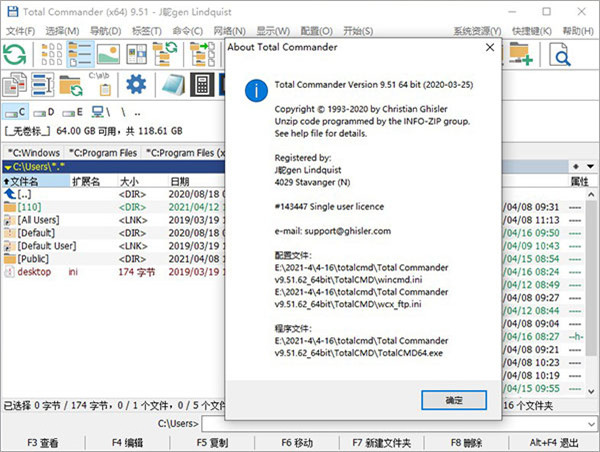Open the 帮助(H) menu
Screen dimensions: 600x452
pos(578,31)
